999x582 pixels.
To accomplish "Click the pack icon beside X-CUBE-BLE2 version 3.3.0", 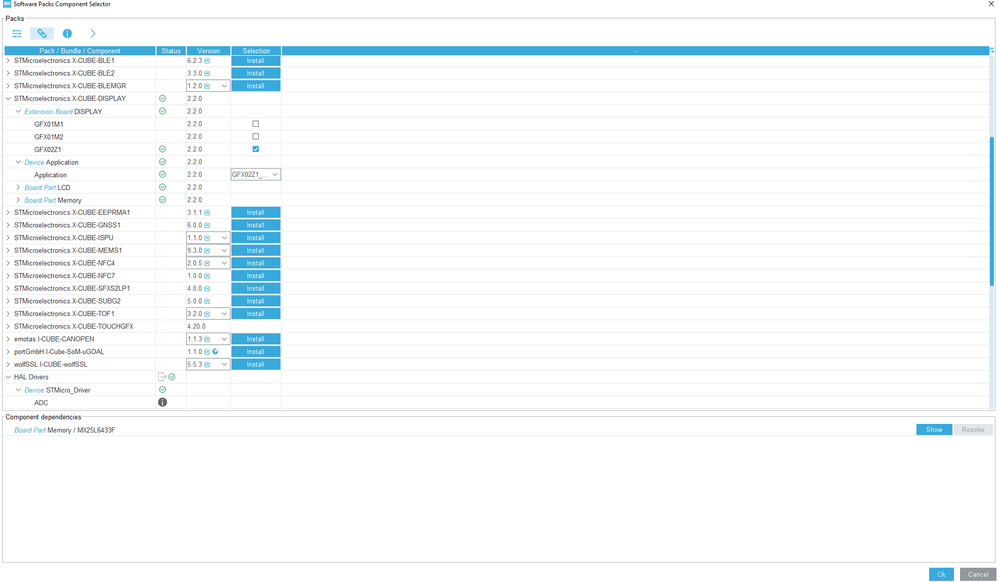I will tap(207, 74).
